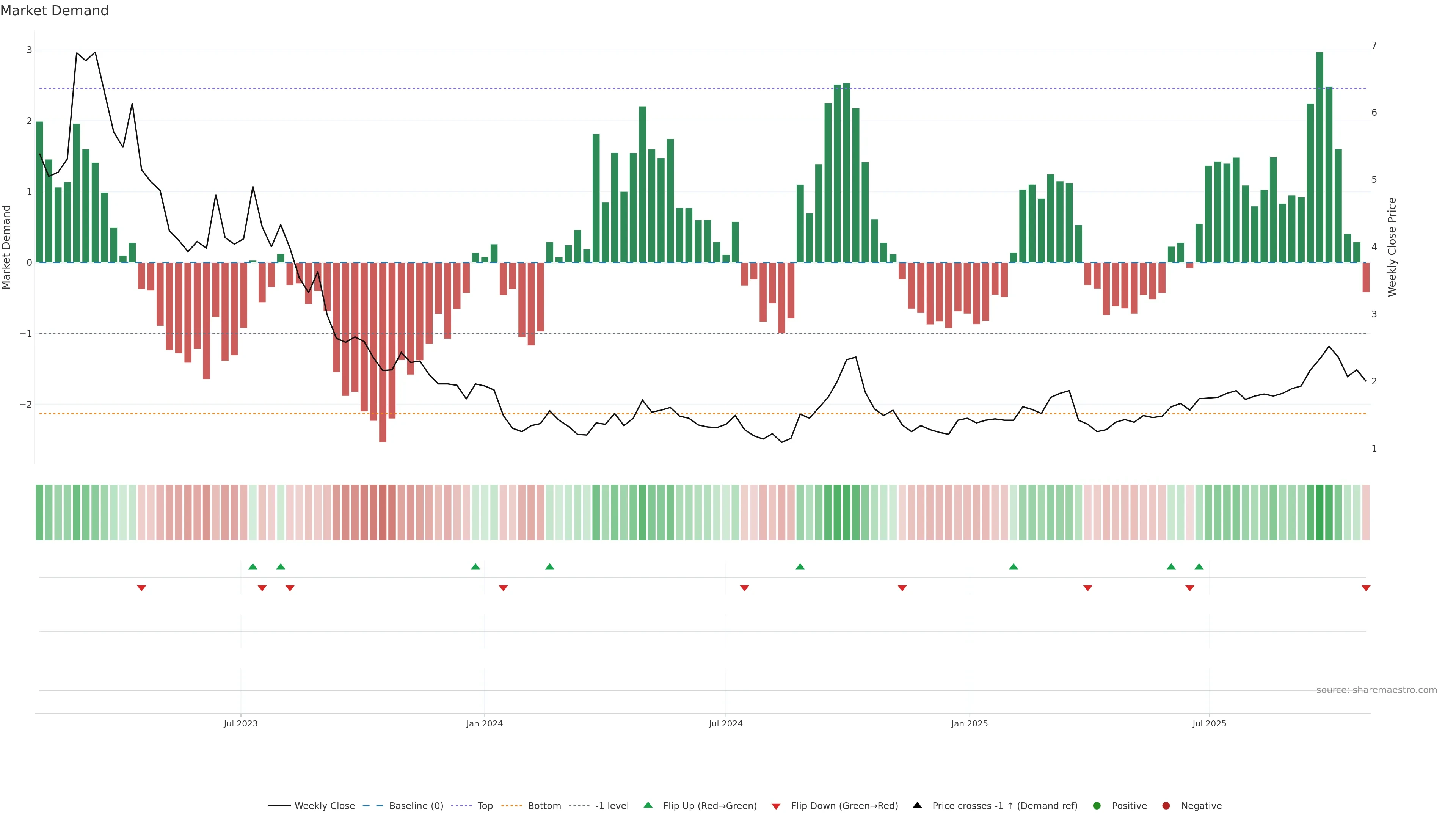Click the Jul 2025 x-axis label
The width and height of the screenshot is (1456, 819).
1209,723
